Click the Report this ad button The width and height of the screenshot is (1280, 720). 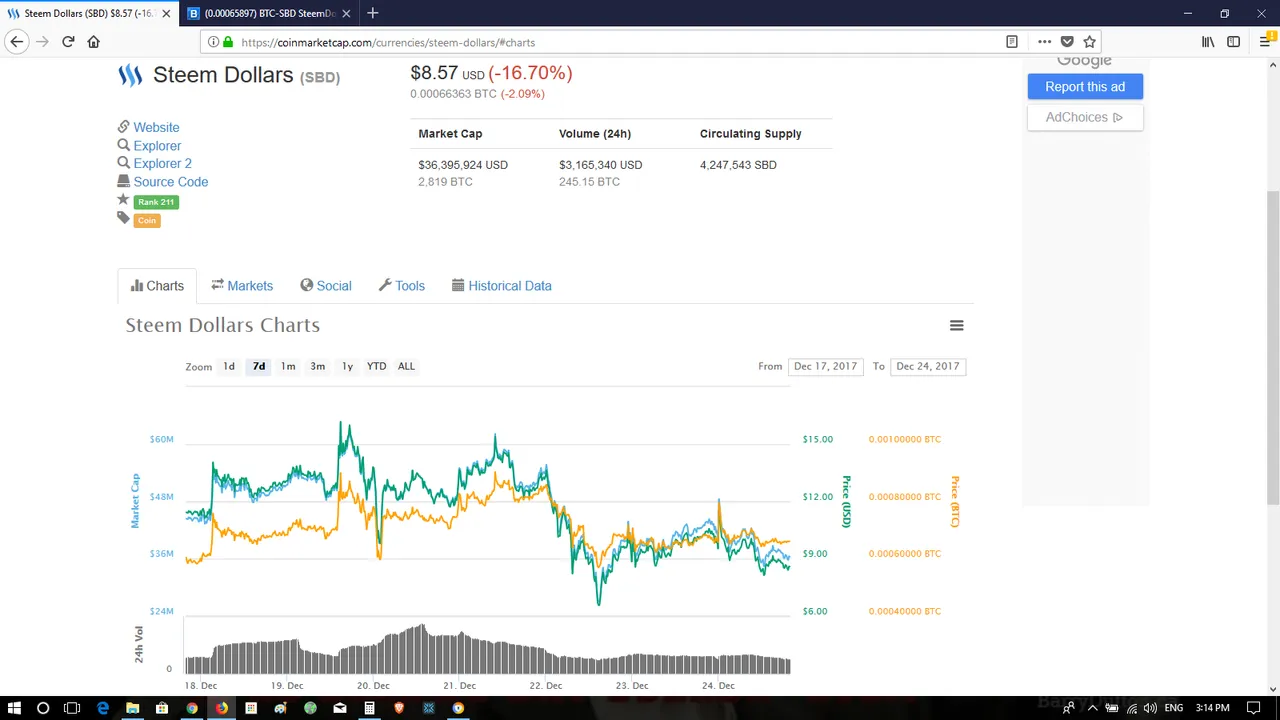click(1085, 87)
